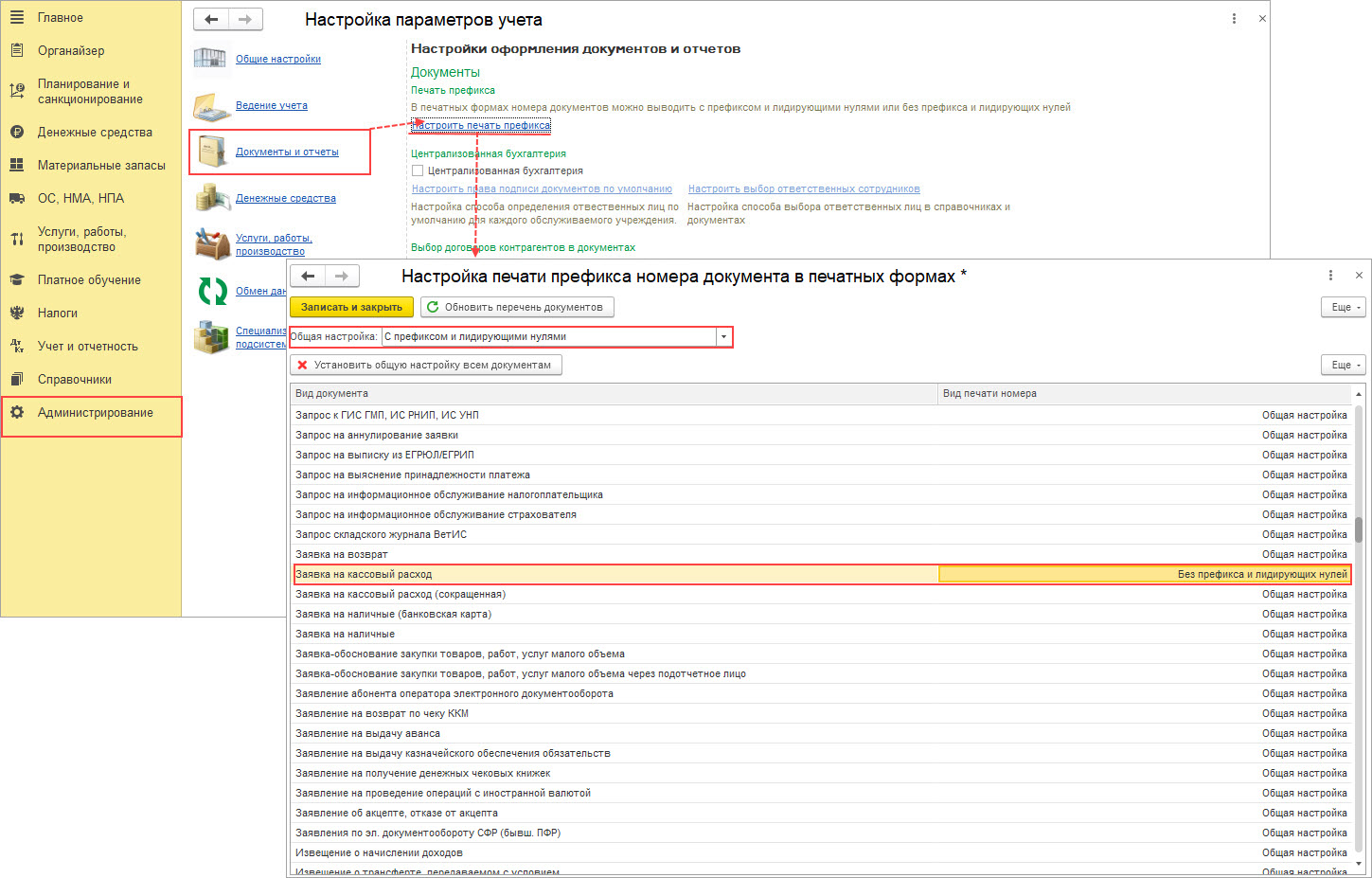This screenshot has width=1372, height=878.
Task: Go back in prefix print settings window
Action: [308, 276]
